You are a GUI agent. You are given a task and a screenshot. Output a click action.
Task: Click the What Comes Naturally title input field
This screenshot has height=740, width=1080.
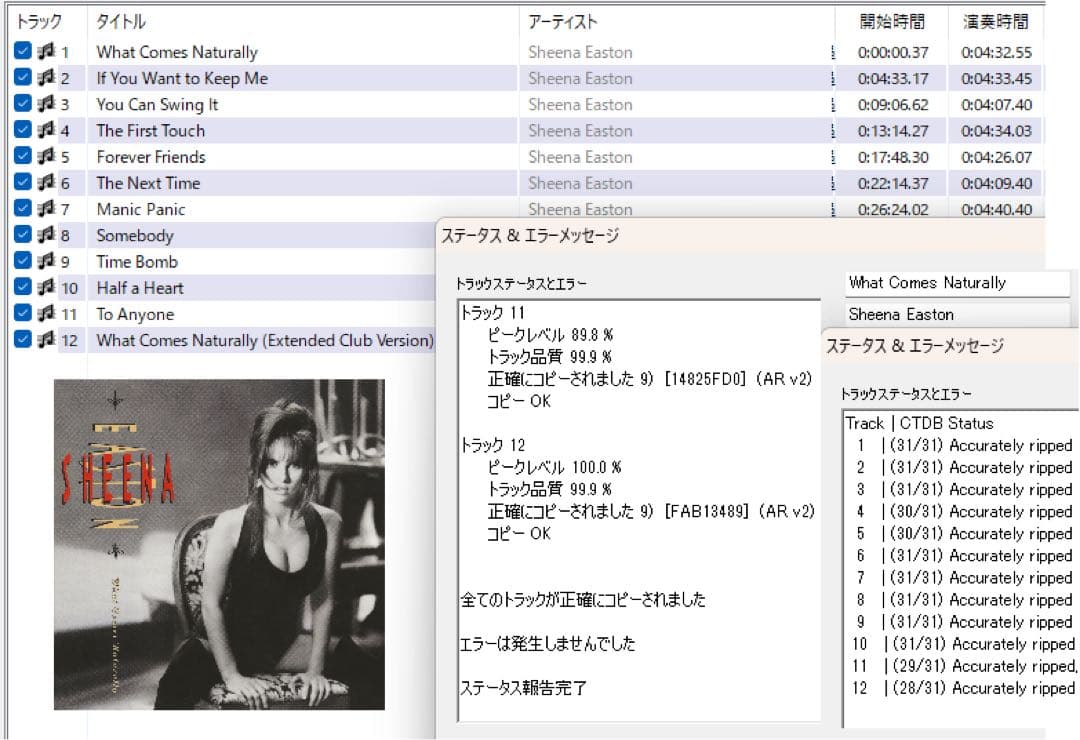[957, 283]
